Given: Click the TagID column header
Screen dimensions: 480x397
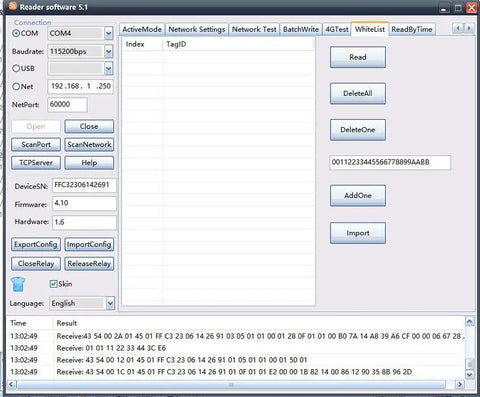Looking at the screenshot, I should pyautogui.click(x=238, y=44).
